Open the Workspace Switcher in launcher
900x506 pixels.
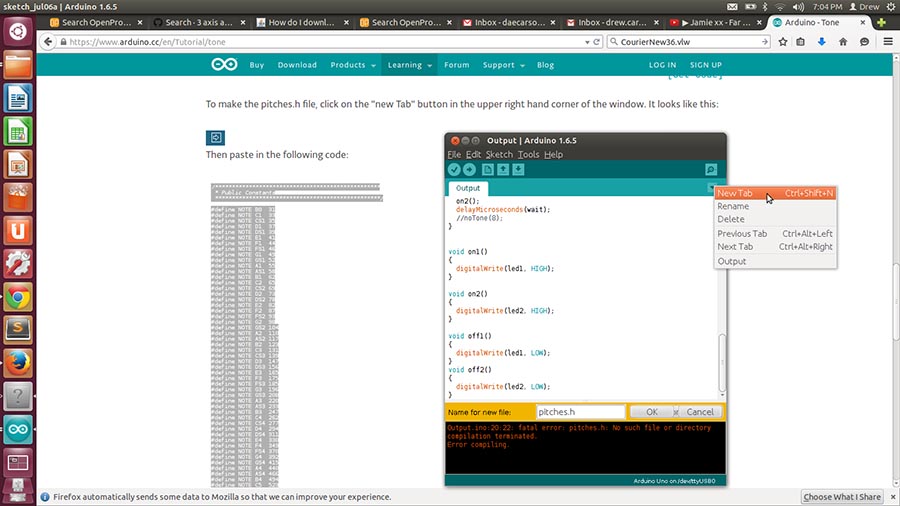pyautogui.click(x=18, y=462)
